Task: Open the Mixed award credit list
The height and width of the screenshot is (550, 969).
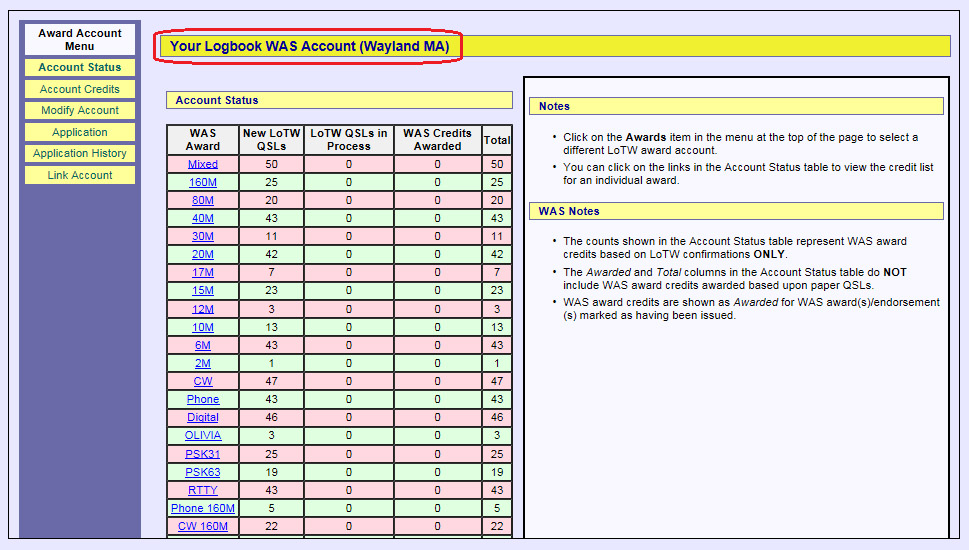Action: click(x=203, y=164)
